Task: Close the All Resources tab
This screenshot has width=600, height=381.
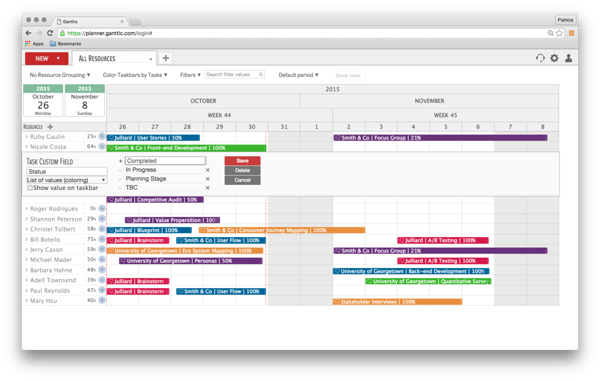Action: click(151, 59)
